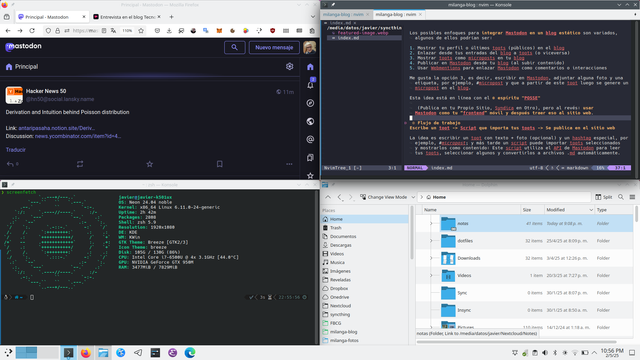Viewport: 640px width, 360px height.
Task: Switch to Entrevista en el blog tab
Action: pos(127,17)
